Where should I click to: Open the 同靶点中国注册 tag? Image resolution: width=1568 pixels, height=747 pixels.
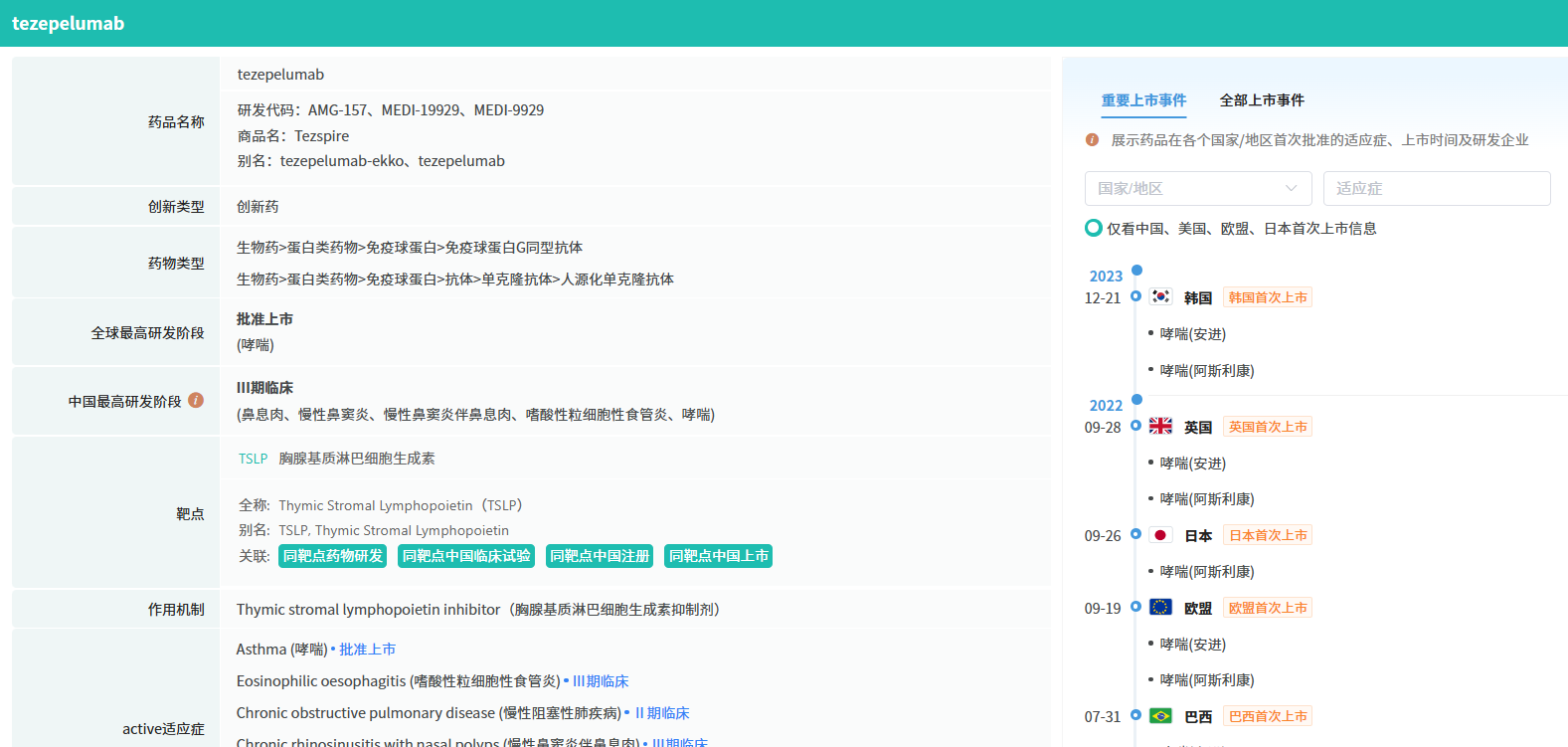tap(600, 556)
